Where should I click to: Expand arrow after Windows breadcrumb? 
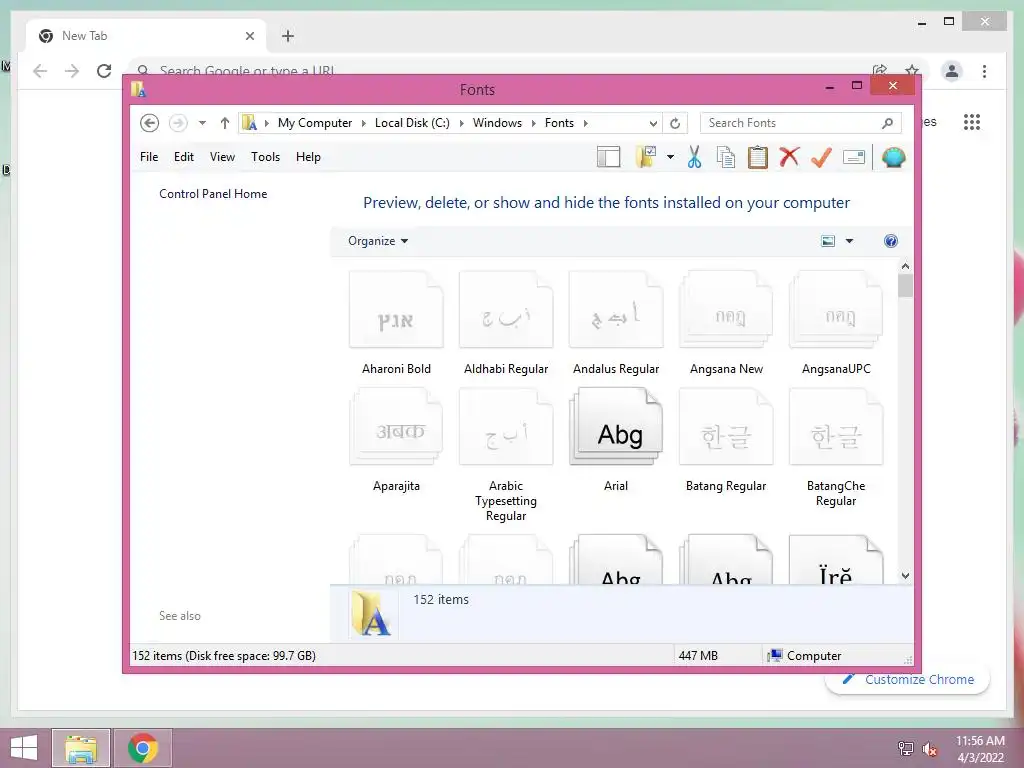point(534,123)
